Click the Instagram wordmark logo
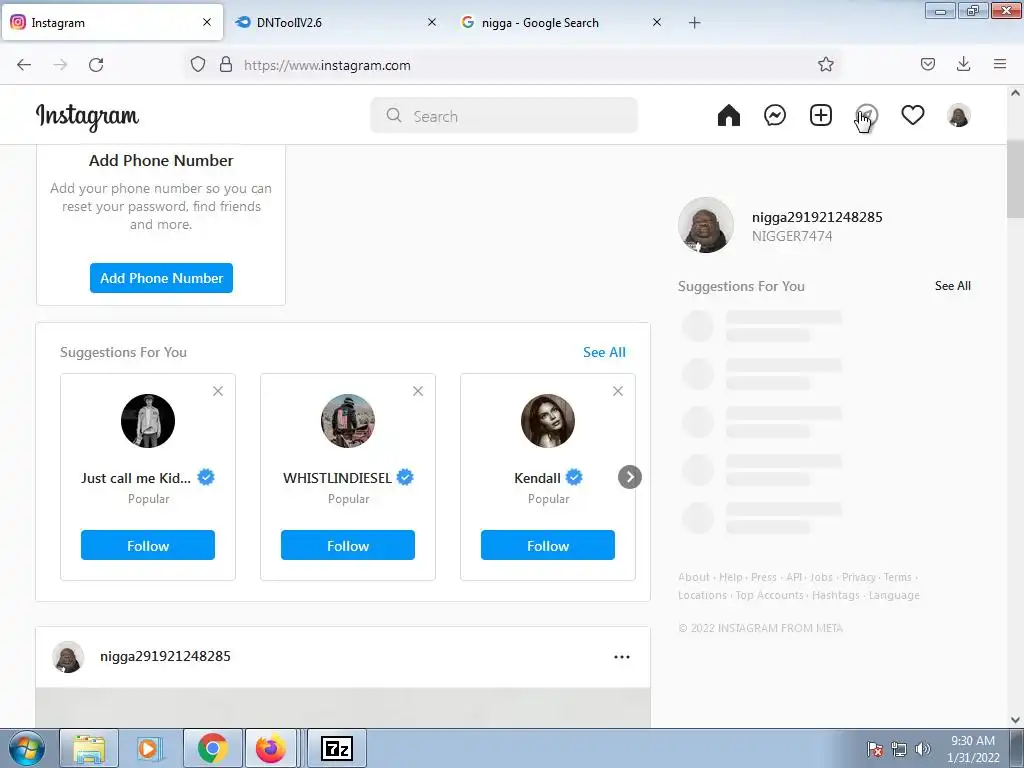The width and height of the screenshot is (1024, 768). coord(88,117)
